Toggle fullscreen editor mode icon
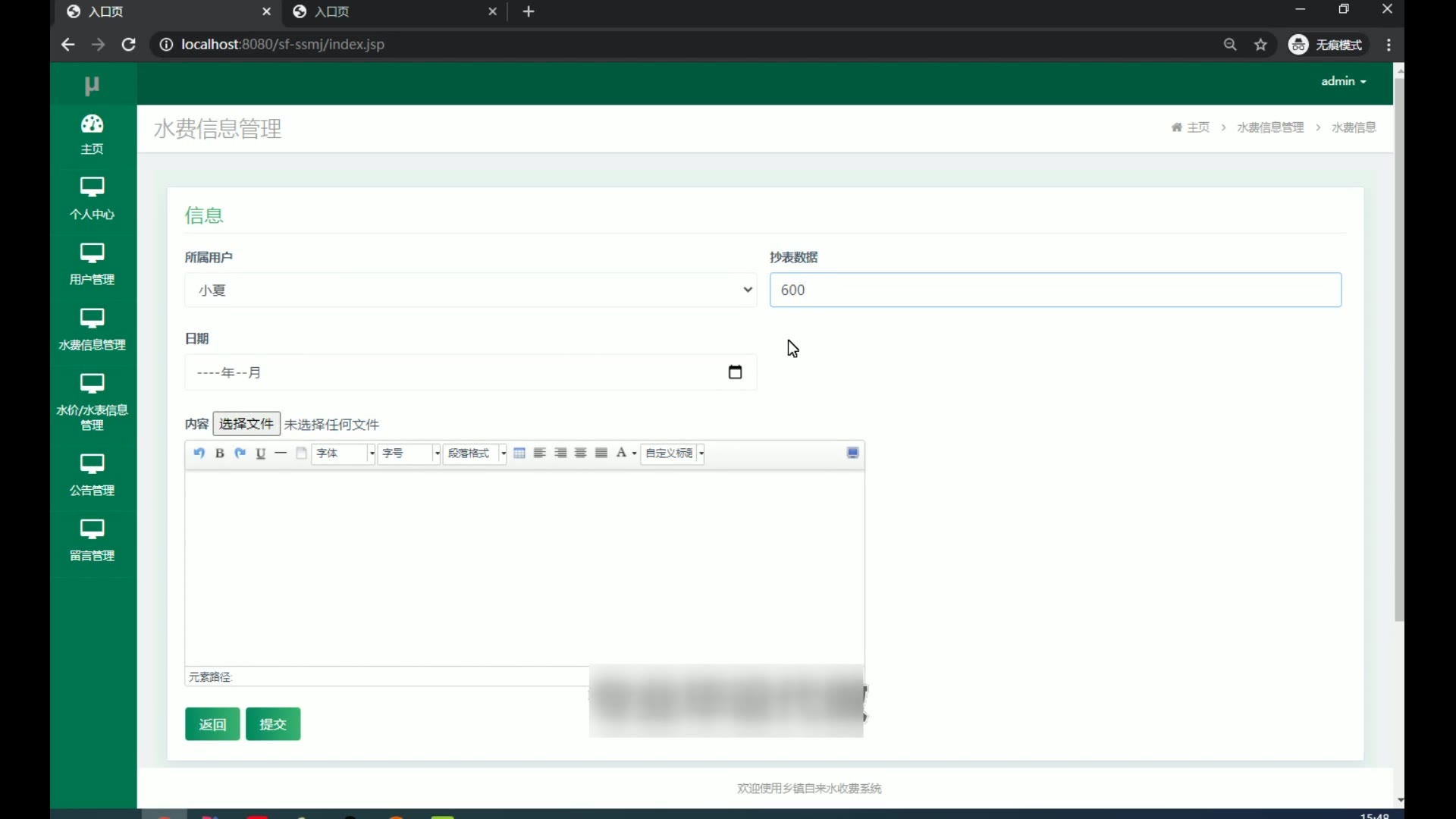 point(852,453)
